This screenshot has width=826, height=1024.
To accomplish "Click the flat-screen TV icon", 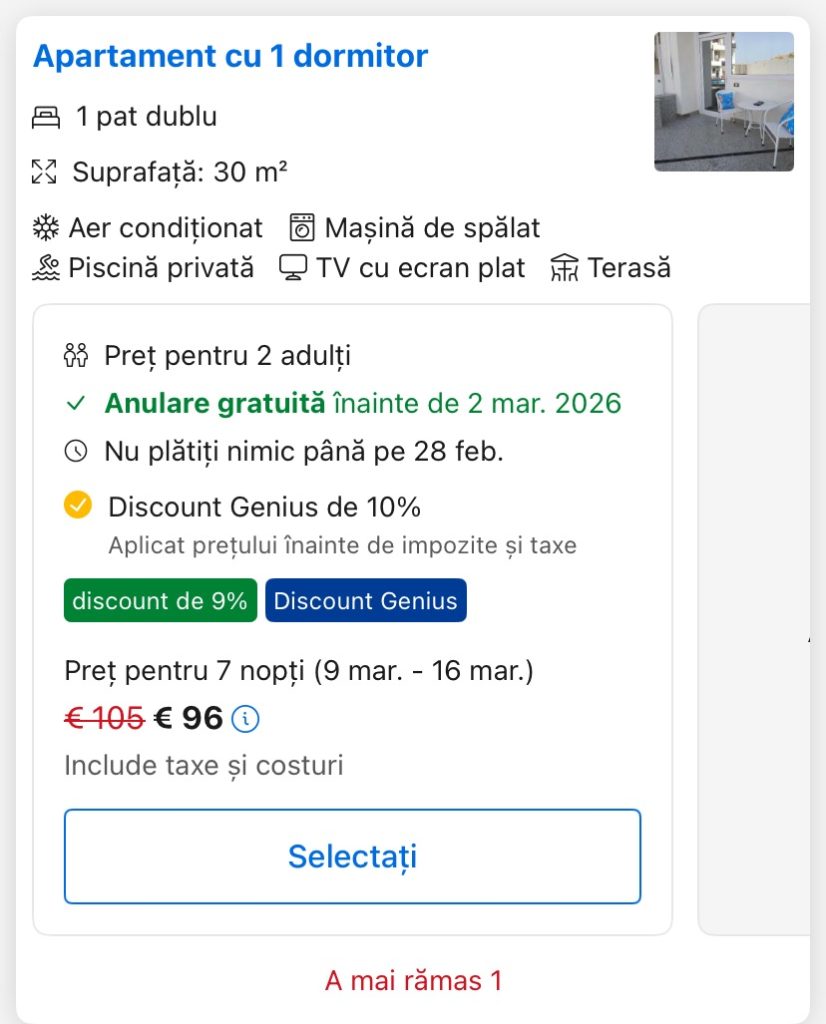I will pyautogui.click(x=292, y=268).
